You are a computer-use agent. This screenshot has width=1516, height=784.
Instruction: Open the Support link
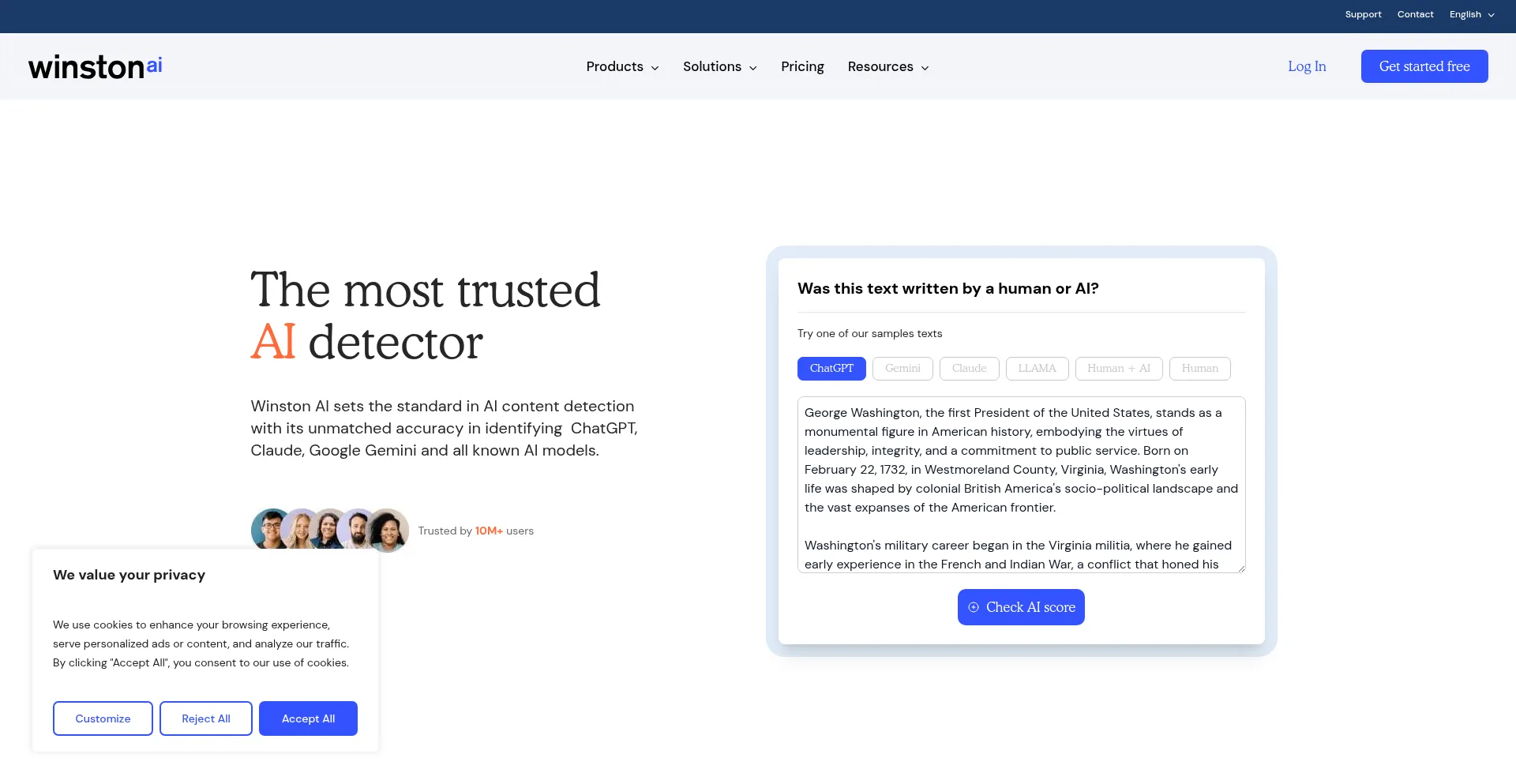pos(1363,15)
